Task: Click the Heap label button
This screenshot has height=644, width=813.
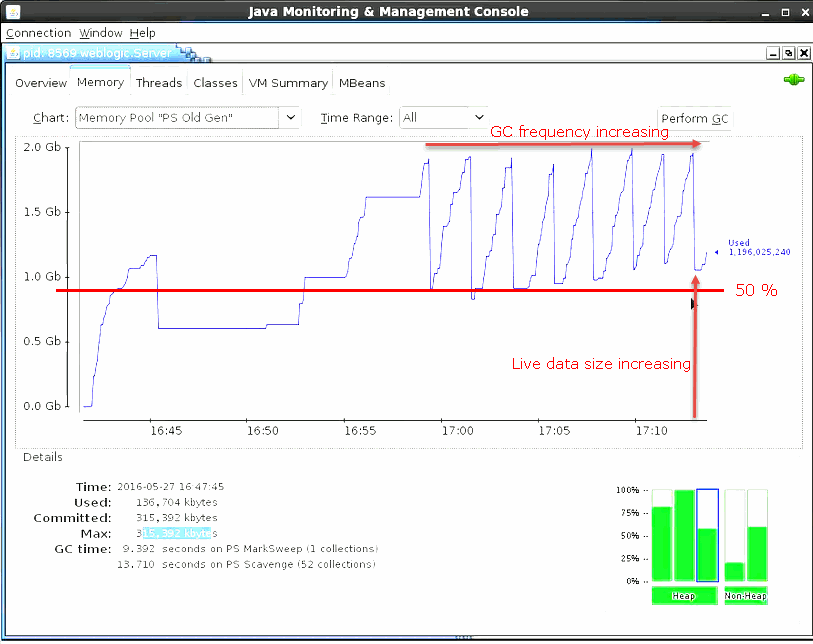Action: [684, 596]
